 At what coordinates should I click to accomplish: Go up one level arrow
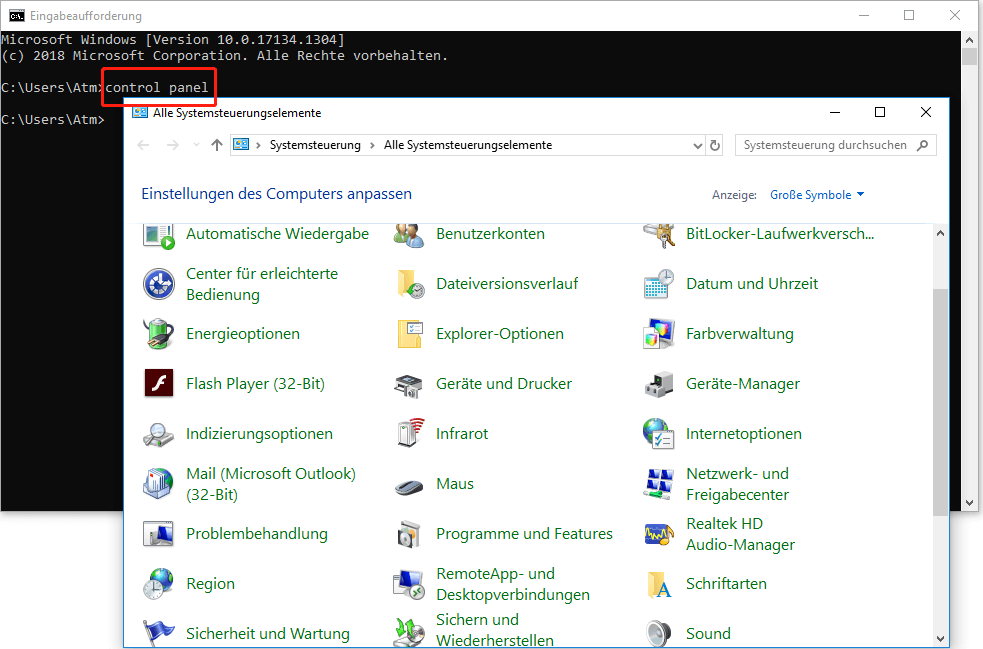(x=217, y=145)
